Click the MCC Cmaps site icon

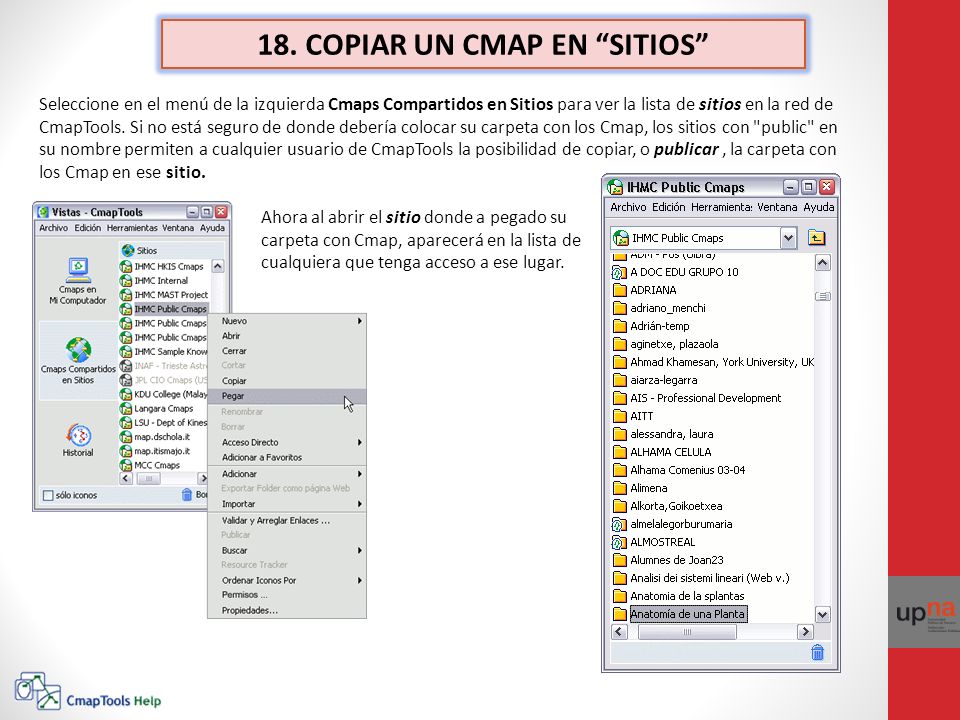point(126,465)
